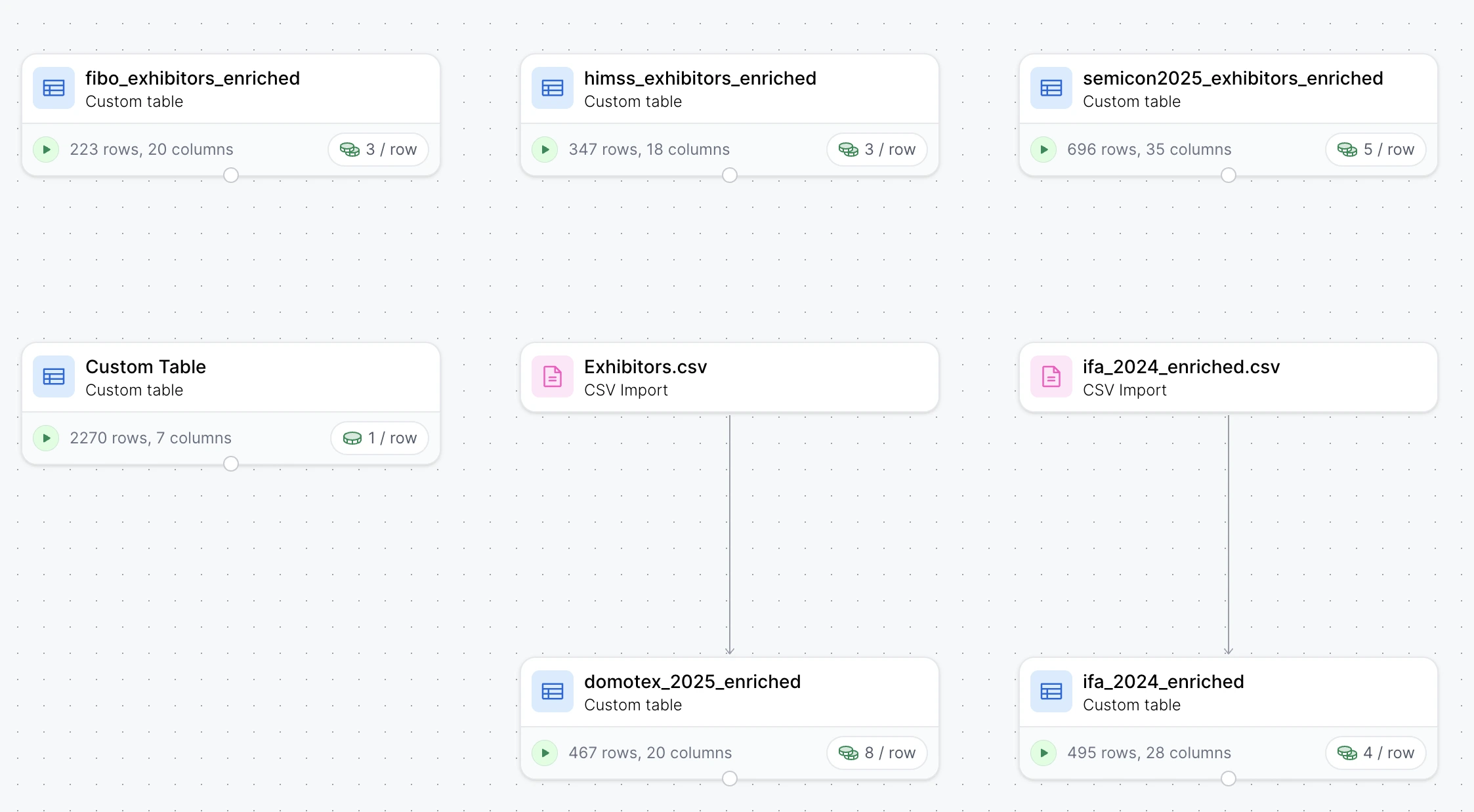Run the Custom Table with 2270 rows

(x=46, y=438)
